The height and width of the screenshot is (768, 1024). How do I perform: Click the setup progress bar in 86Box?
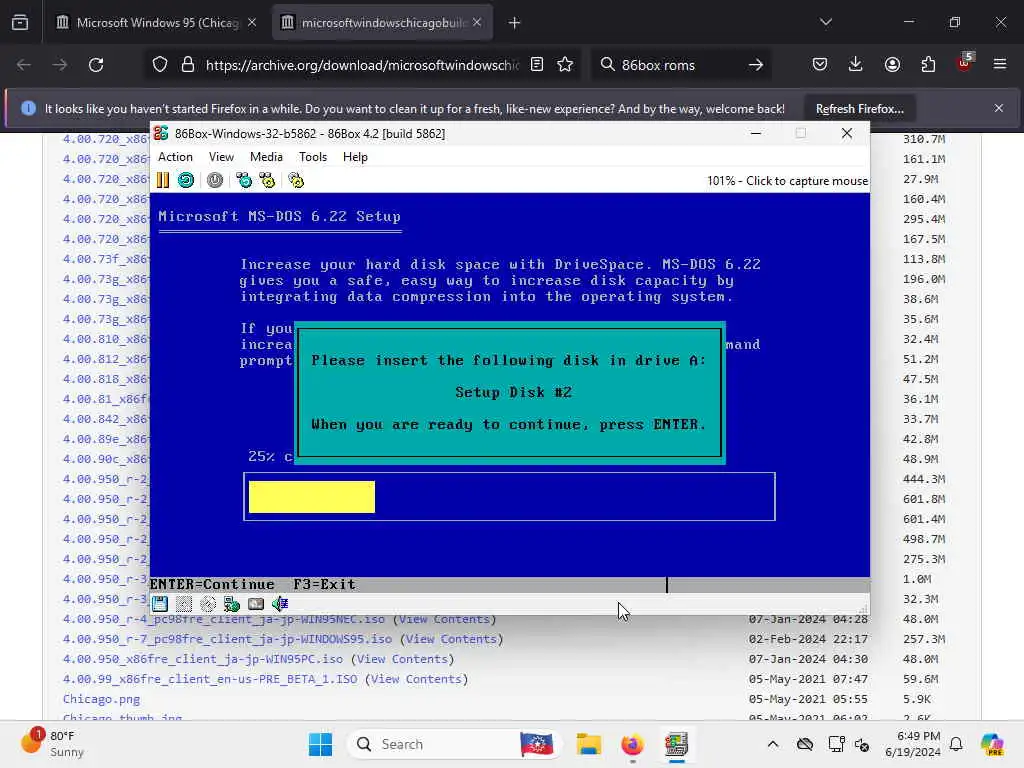[509, 497]
